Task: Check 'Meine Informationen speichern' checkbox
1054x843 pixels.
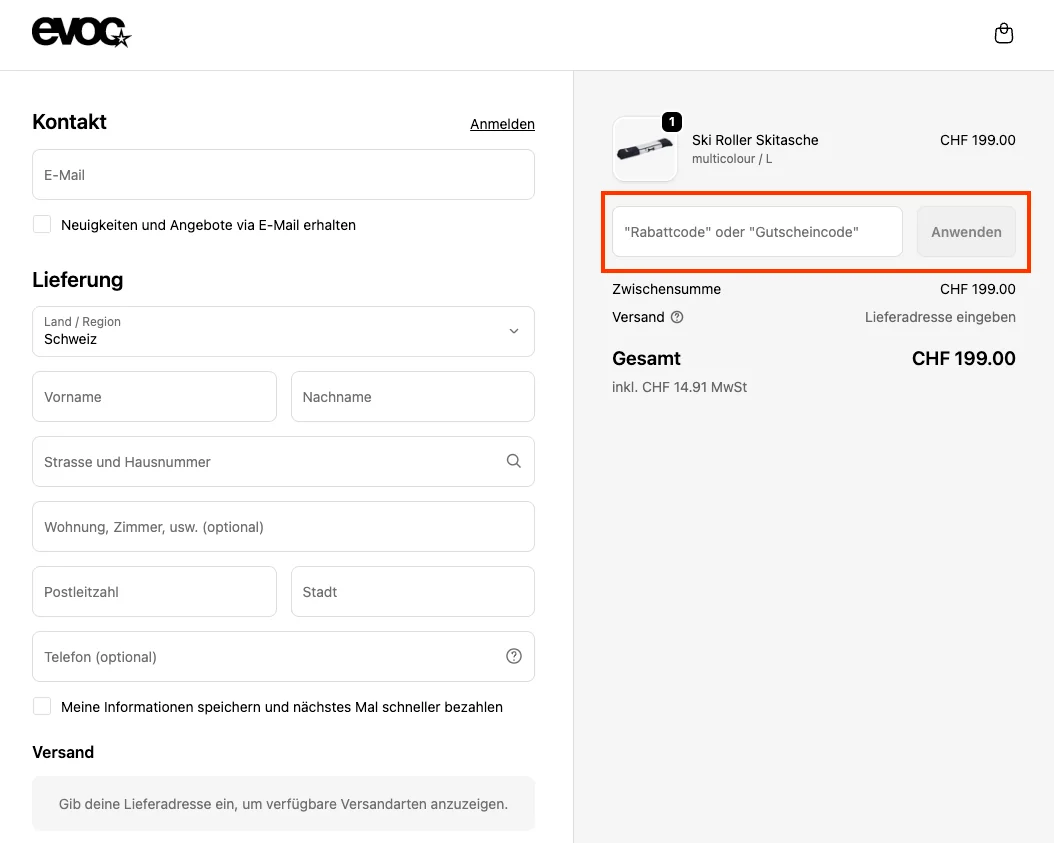Action: point(42,707)
